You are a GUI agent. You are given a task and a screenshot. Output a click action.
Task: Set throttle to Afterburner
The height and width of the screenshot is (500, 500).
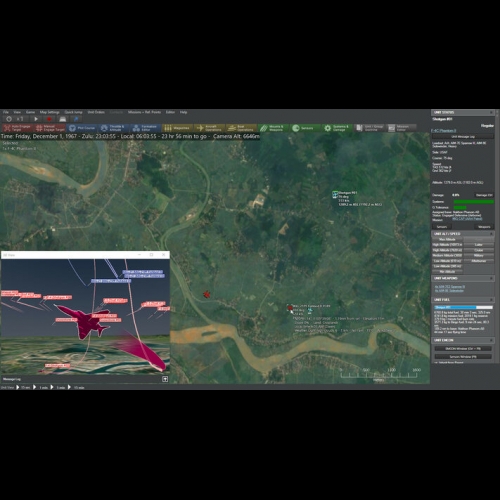(x=478, y=261)
